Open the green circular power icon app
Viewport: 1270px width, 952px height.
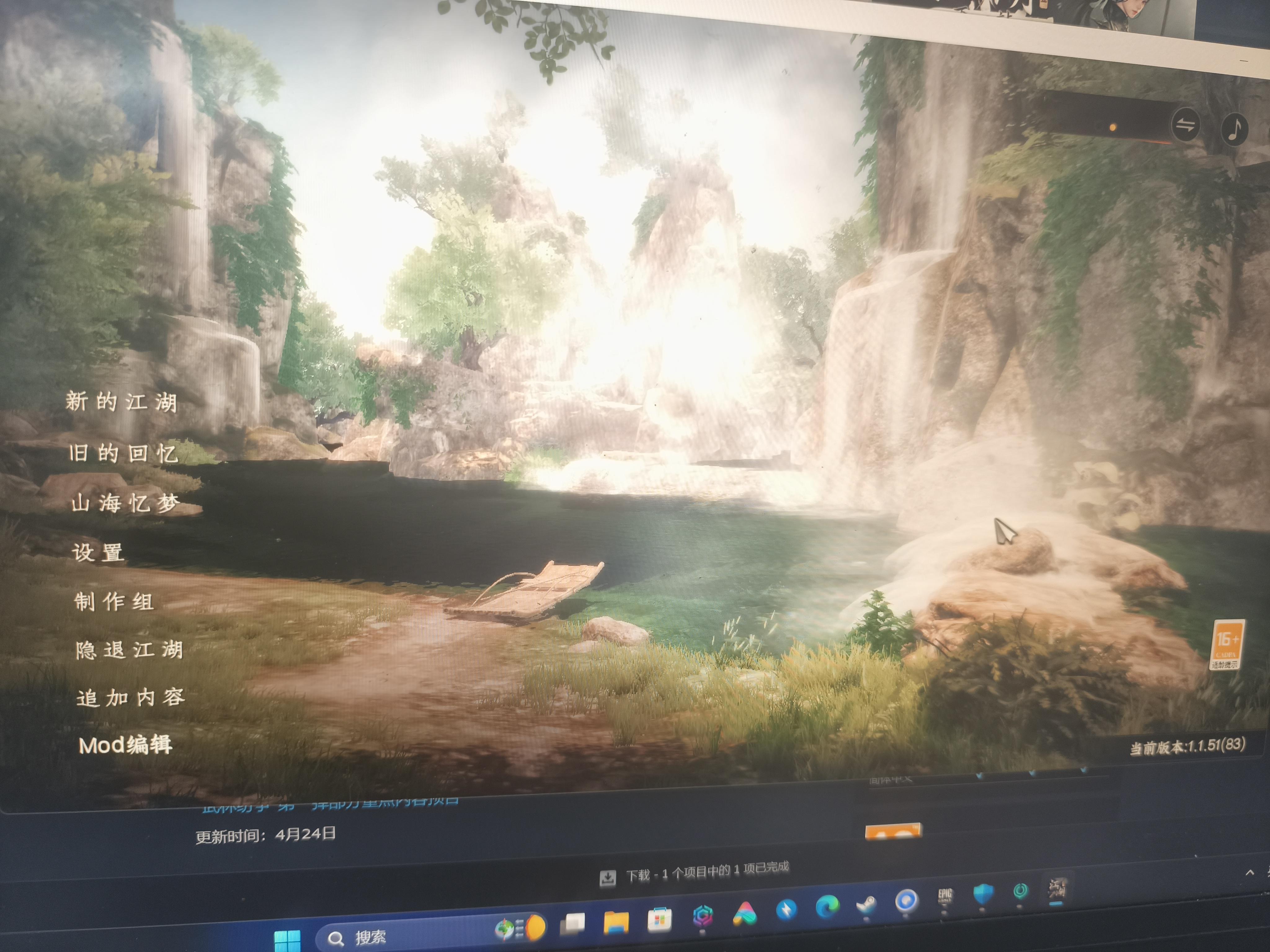(x=1020, y=891)
